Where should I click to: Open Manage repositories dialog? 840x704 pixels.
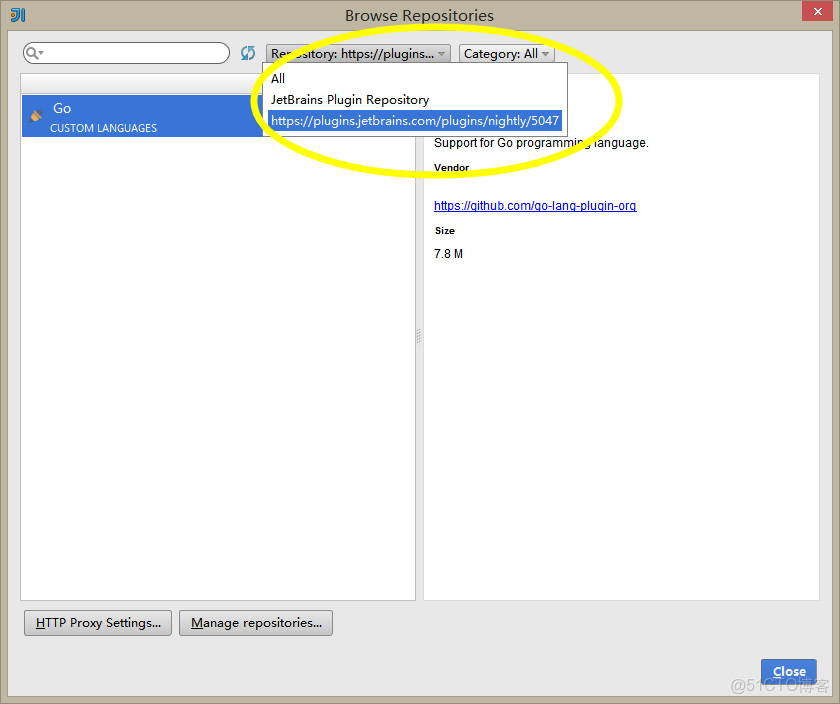pos(256,623)
